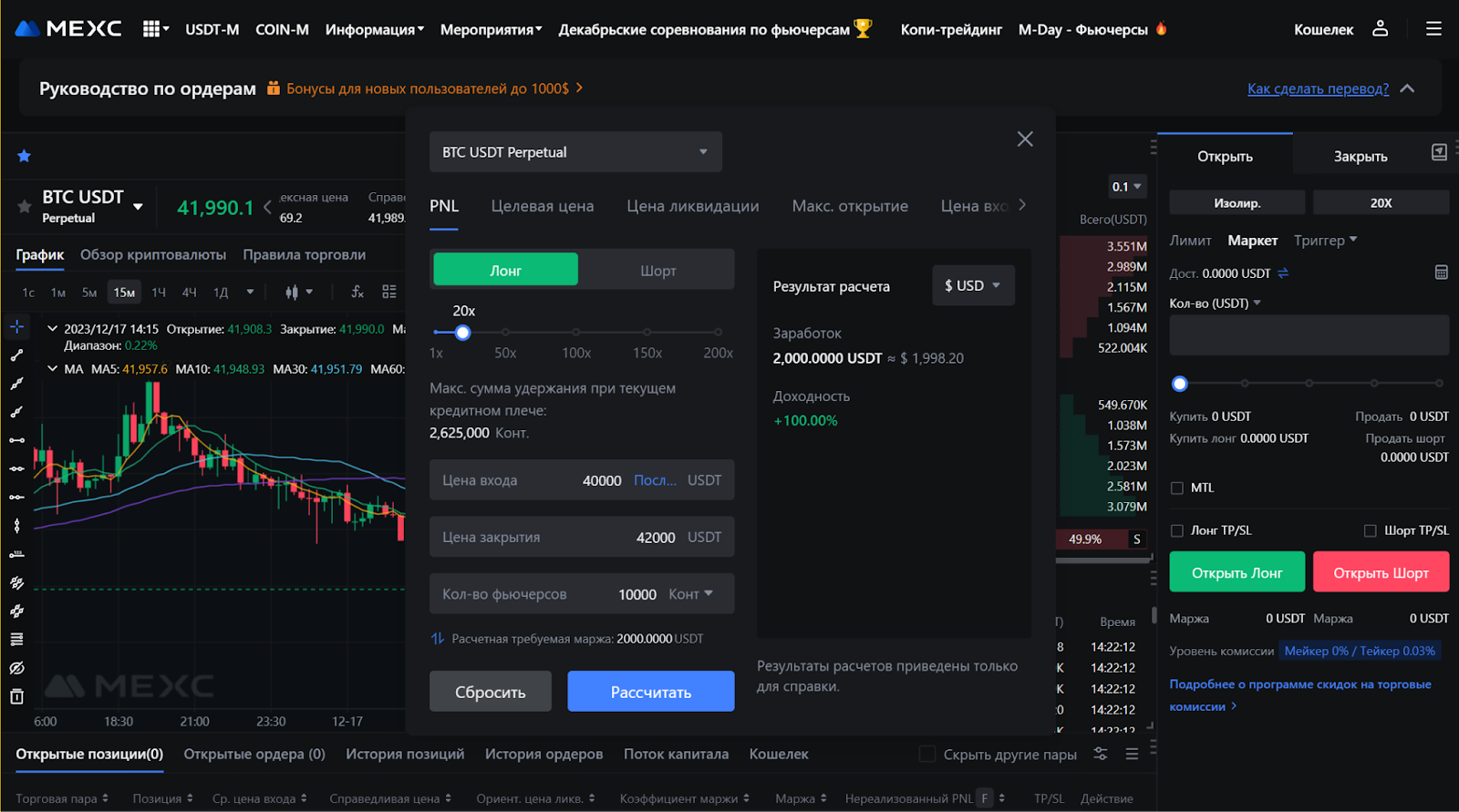Click the blue favorites star above BTC USDT
Viewport: 1459px width, 812px height.
(25, 156)
